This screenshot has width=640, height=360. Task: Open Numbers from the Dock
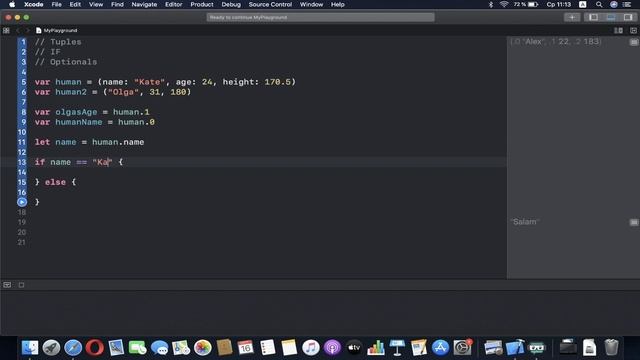pos(376,348)
